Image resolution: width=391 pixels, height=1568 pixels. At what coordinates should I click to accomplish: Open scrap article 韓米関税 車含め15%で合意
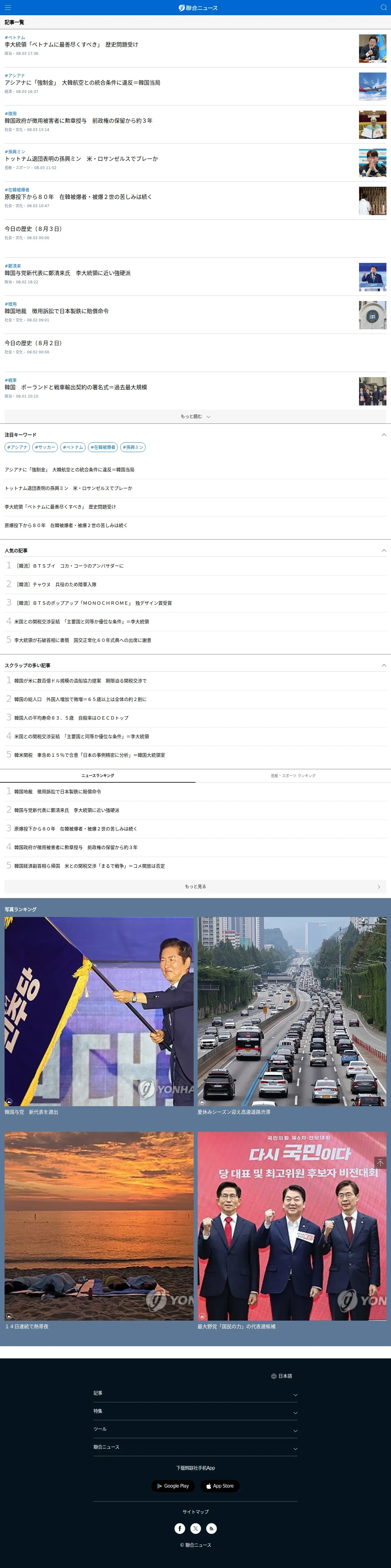tap(90, 755)
